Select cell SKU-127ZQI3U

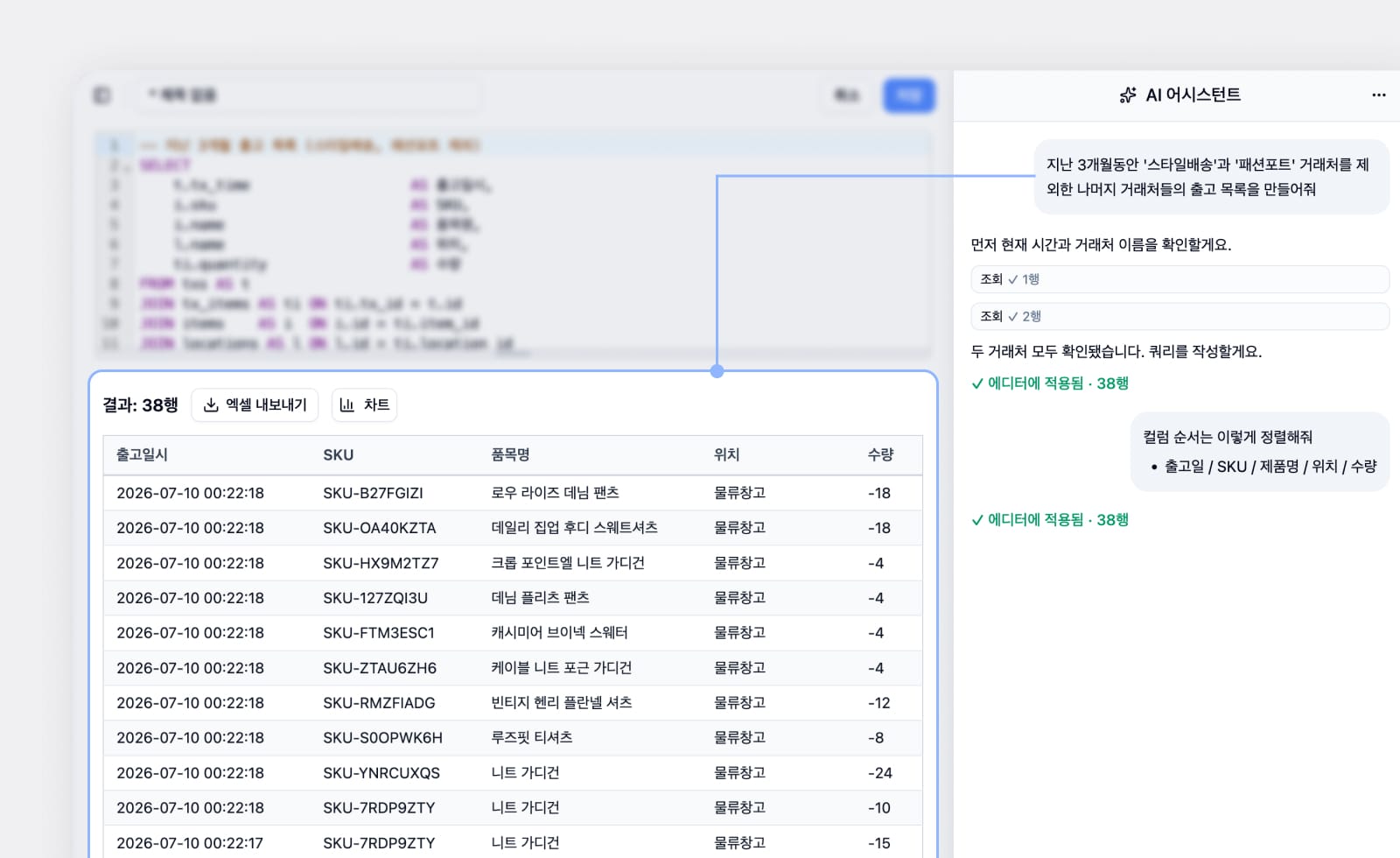tap(374, 598)
